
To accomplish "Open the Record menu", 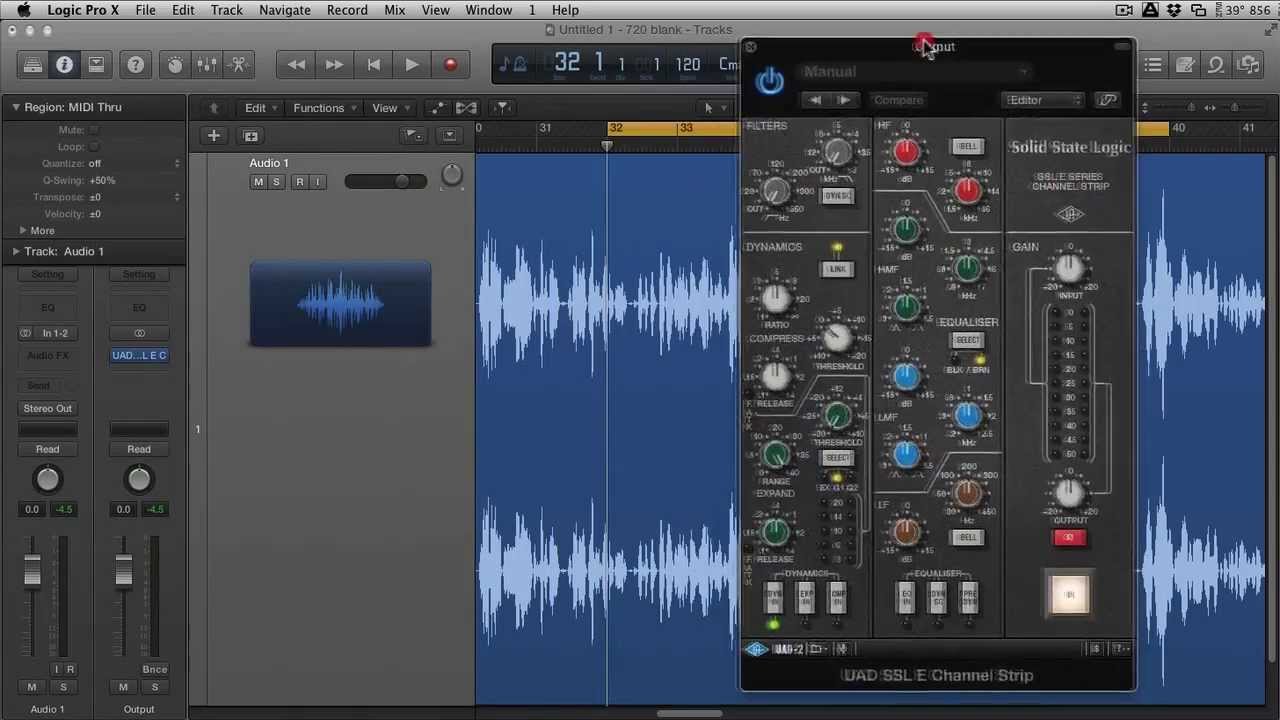I will coord(347,10).
